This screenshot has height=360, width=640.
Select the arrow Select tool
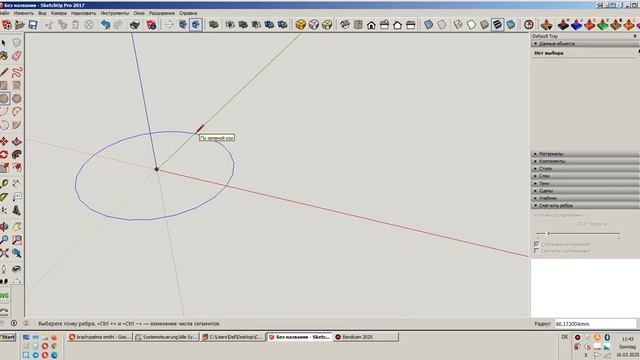coord(4,42)
